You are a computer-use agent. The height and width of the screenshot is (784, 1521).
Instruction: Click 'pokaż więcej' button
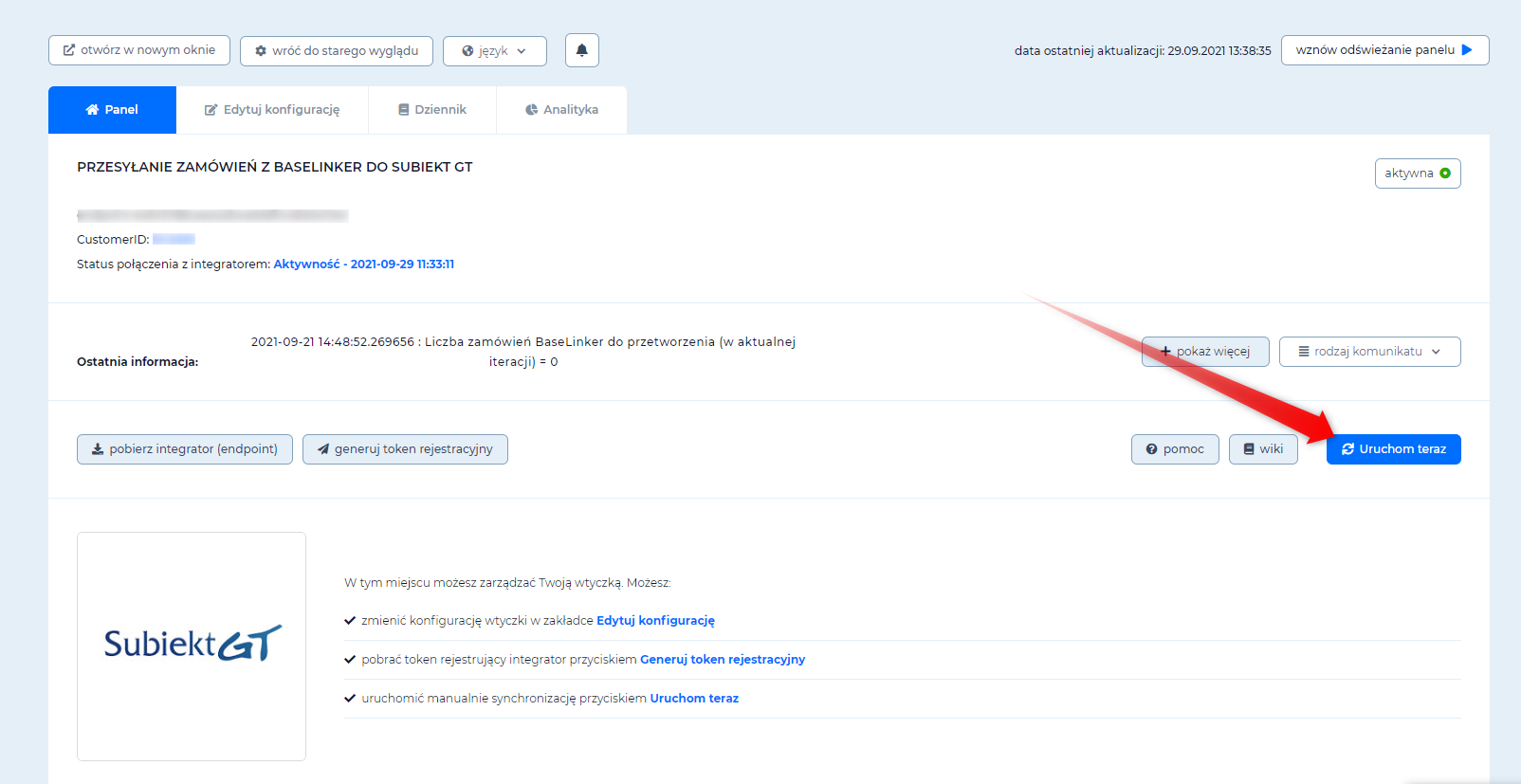point(1205,352)
